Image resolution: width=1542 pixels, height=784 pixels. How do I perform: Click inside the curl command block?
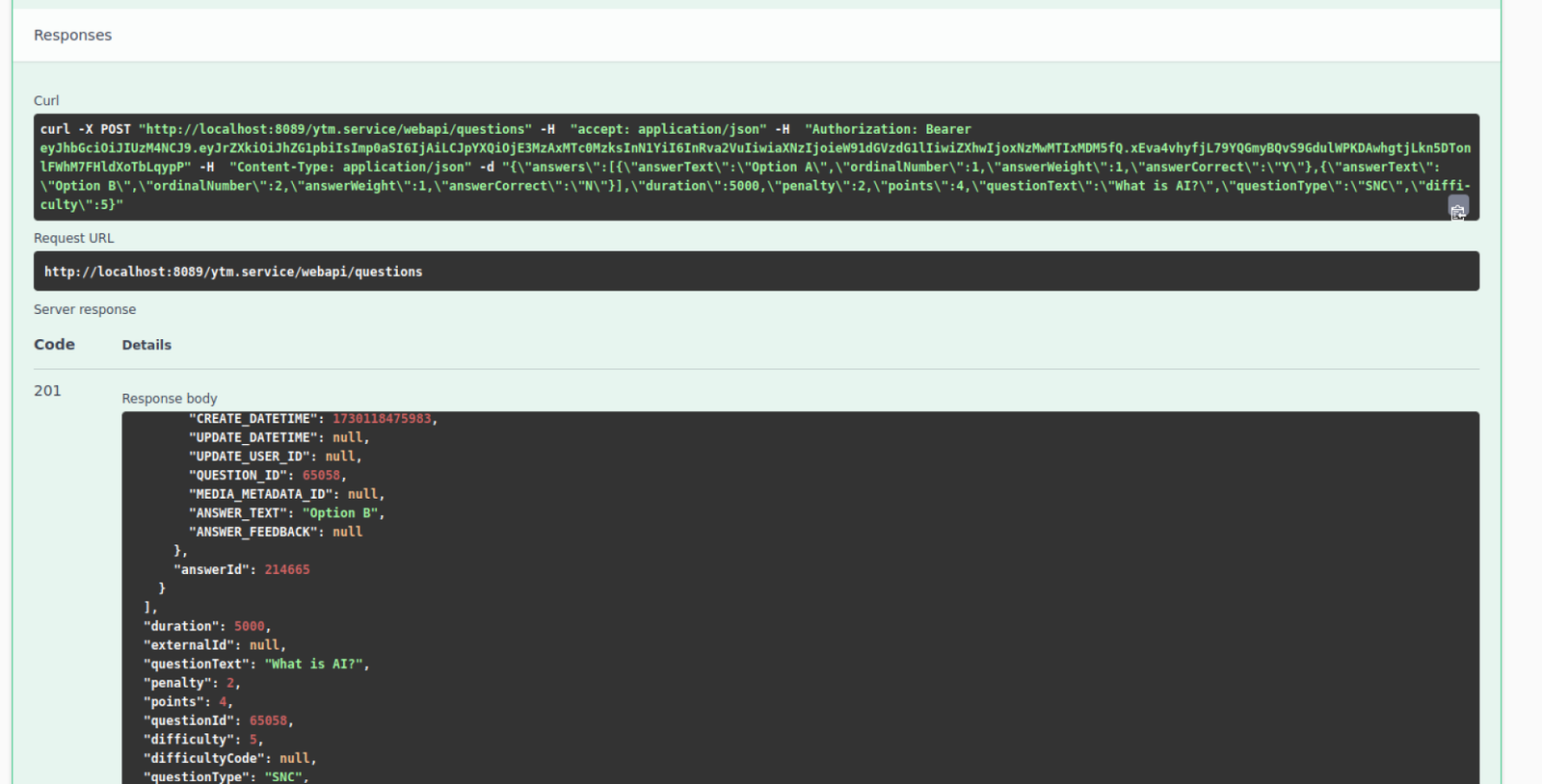coord(756,167)
